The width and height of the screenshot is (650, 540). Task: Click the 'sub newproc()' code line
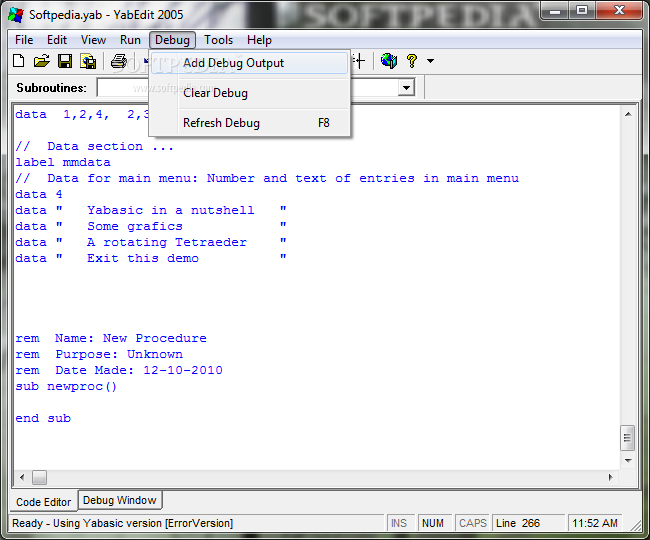click(x=66, y=387)
